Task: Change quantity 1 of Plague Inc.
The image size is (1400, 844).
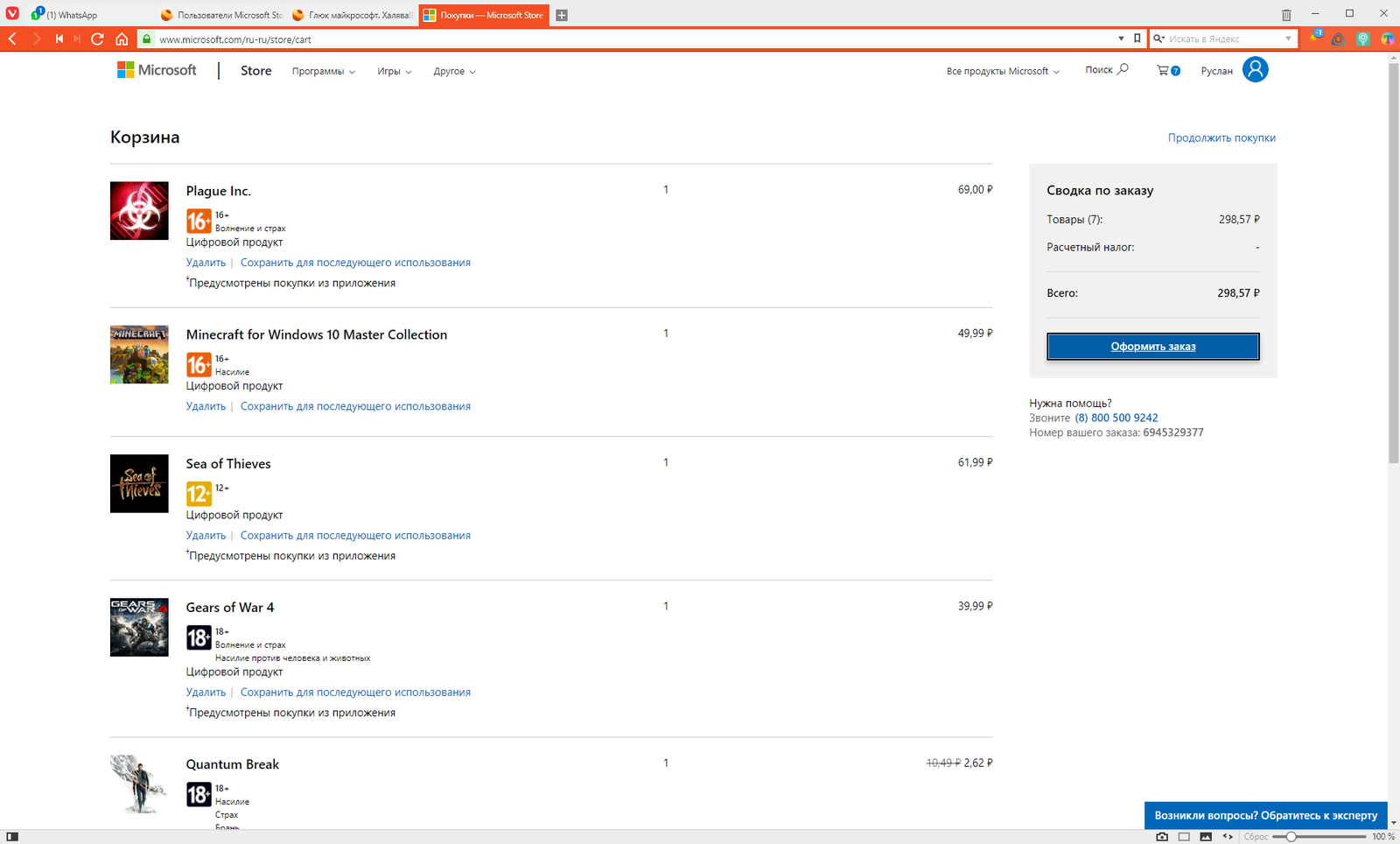Action: [666, 189]
